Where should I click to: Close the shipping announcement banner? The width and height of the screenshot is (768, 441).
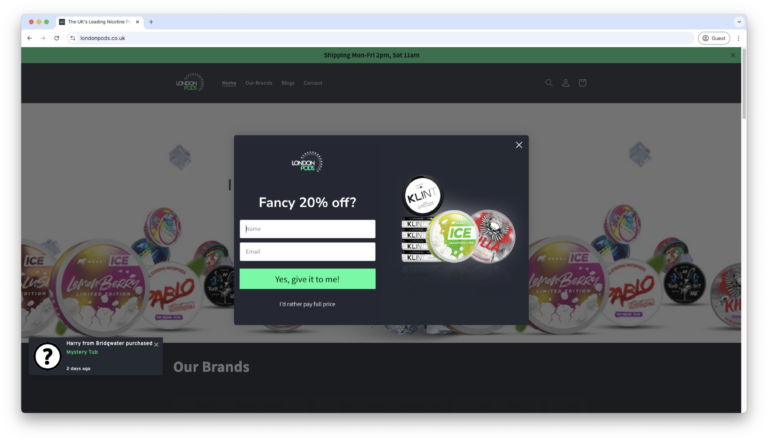733,55
